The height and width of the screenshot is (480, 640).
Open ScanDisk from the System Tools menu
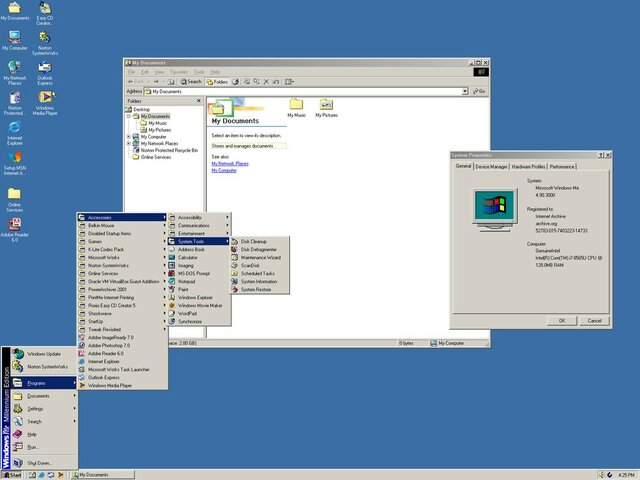(260, 265)
